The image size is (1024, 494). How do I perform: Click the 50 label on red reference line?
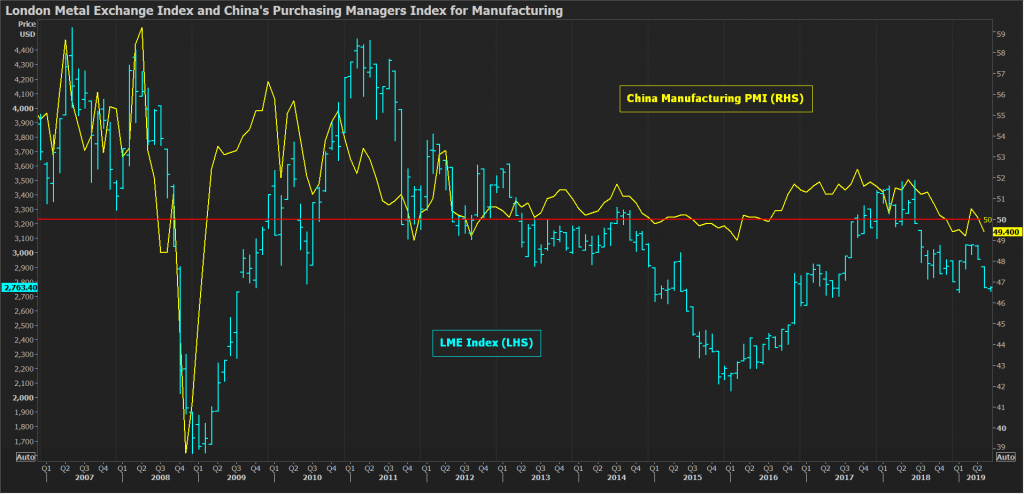(988, 219)
